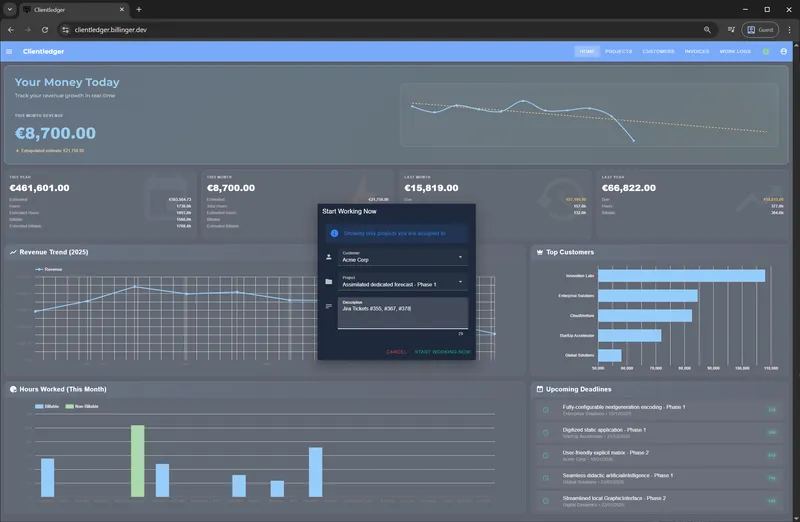Open the Invoices navigation tab

[697, 51]
